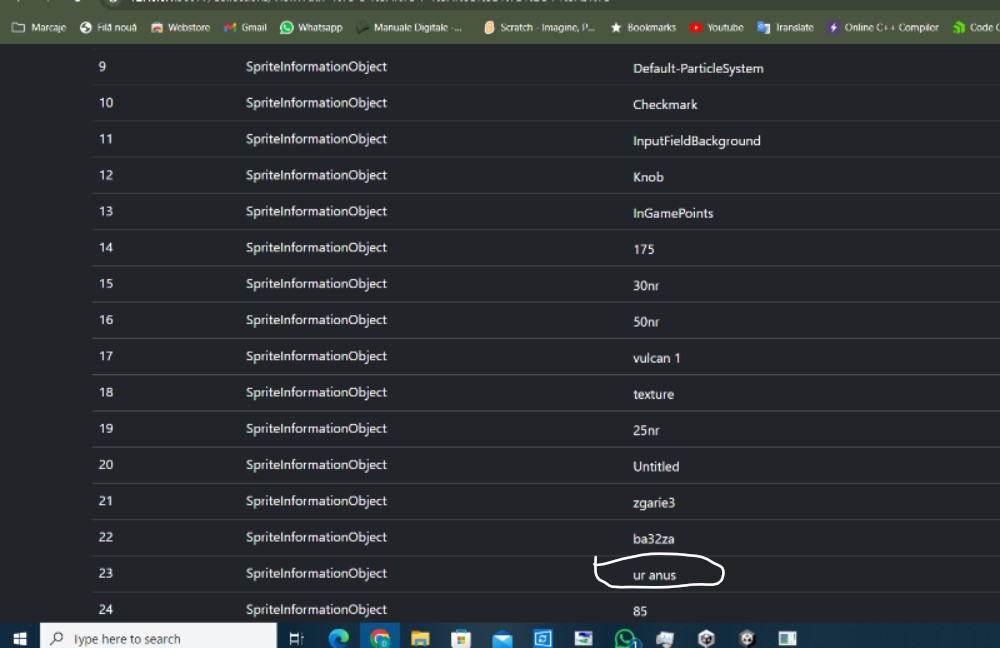Open the Whatsapp bookmark
The image size is (1000, 648).
pos(311,27)
